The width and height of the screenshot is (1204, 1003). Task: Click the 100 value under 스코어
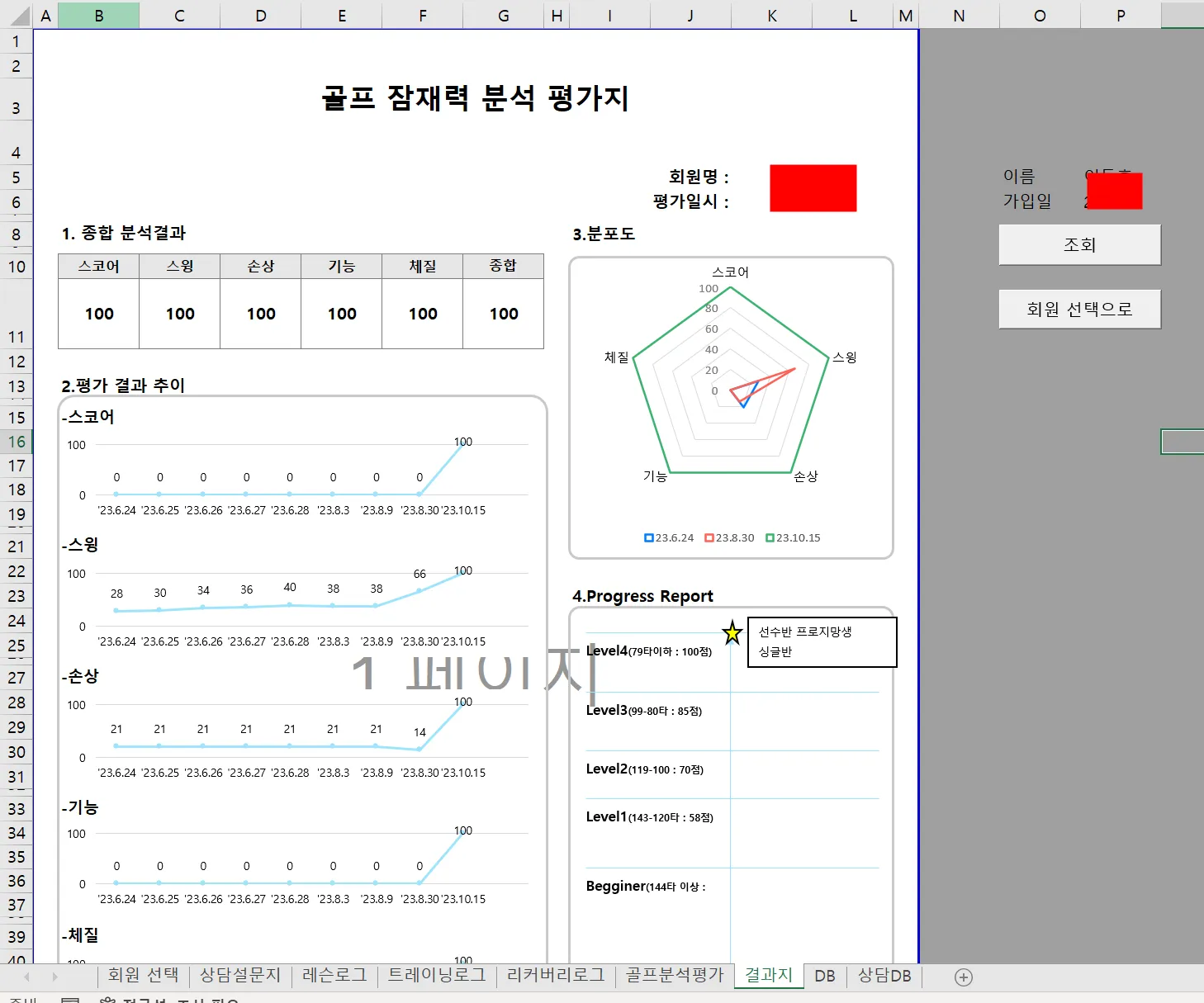click(98, 314)
